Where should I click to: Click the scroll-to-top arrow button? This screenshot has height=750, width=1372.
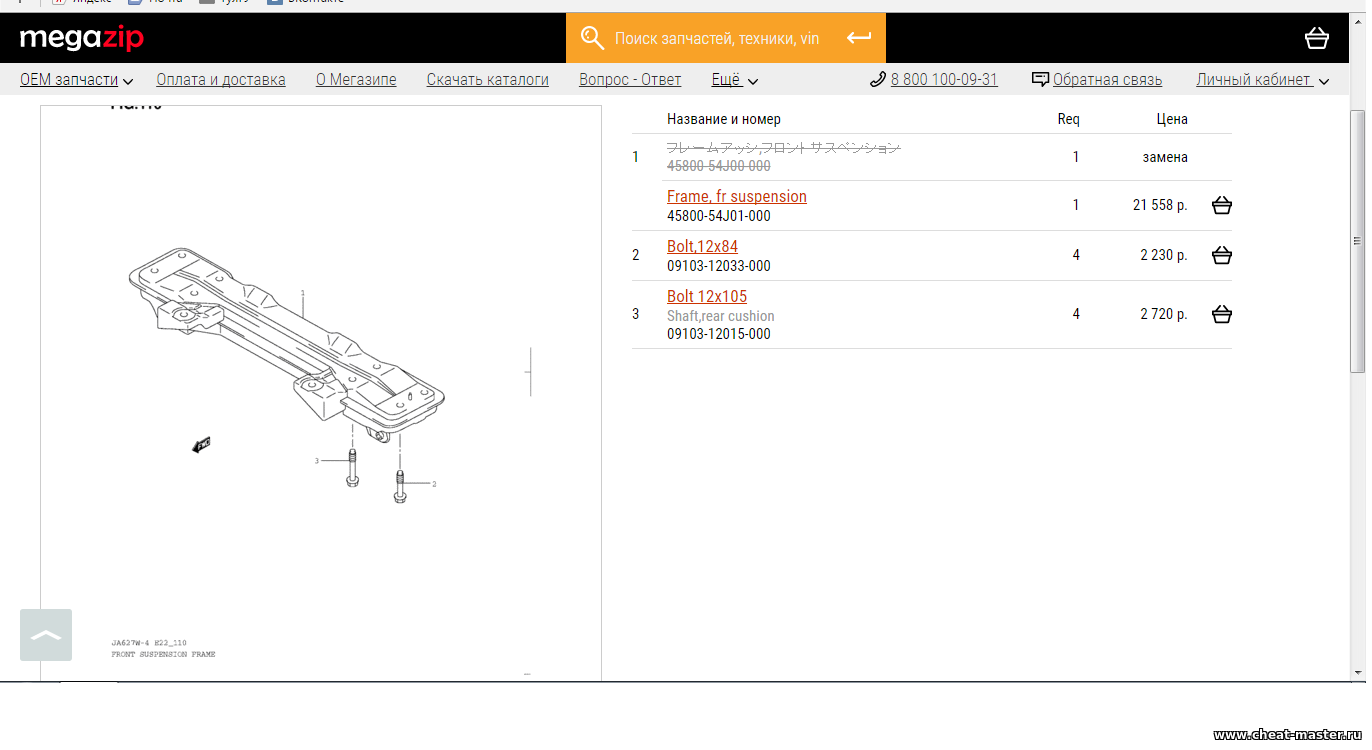coord(46,635)
